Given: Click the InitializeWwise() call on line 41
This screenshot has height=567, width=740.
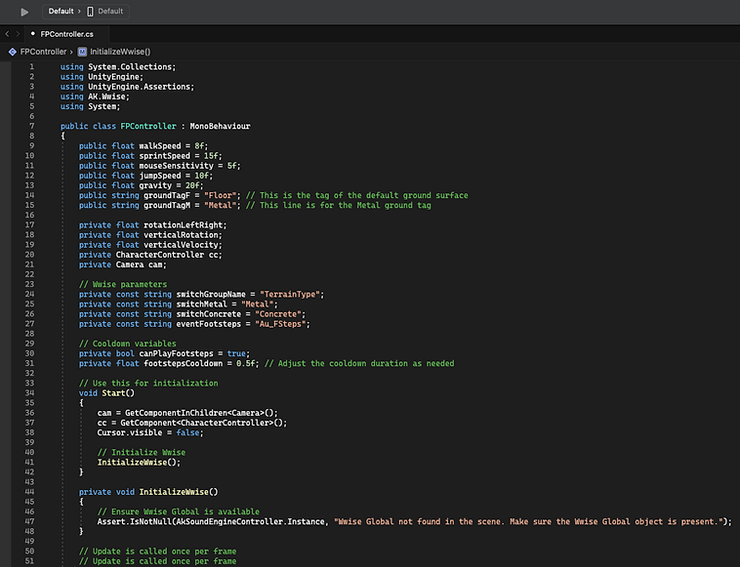Looking at the screenshot, I should pos(139,462).
